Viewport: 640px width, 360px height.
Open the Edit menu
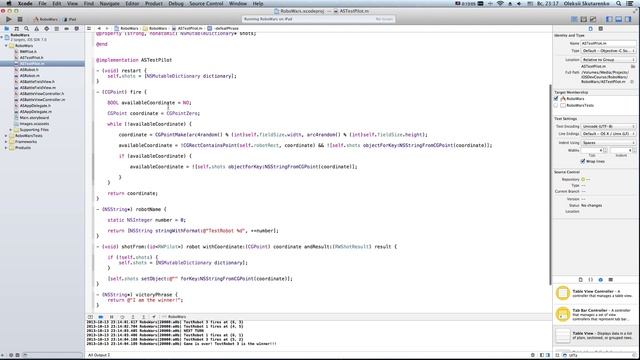57,3
